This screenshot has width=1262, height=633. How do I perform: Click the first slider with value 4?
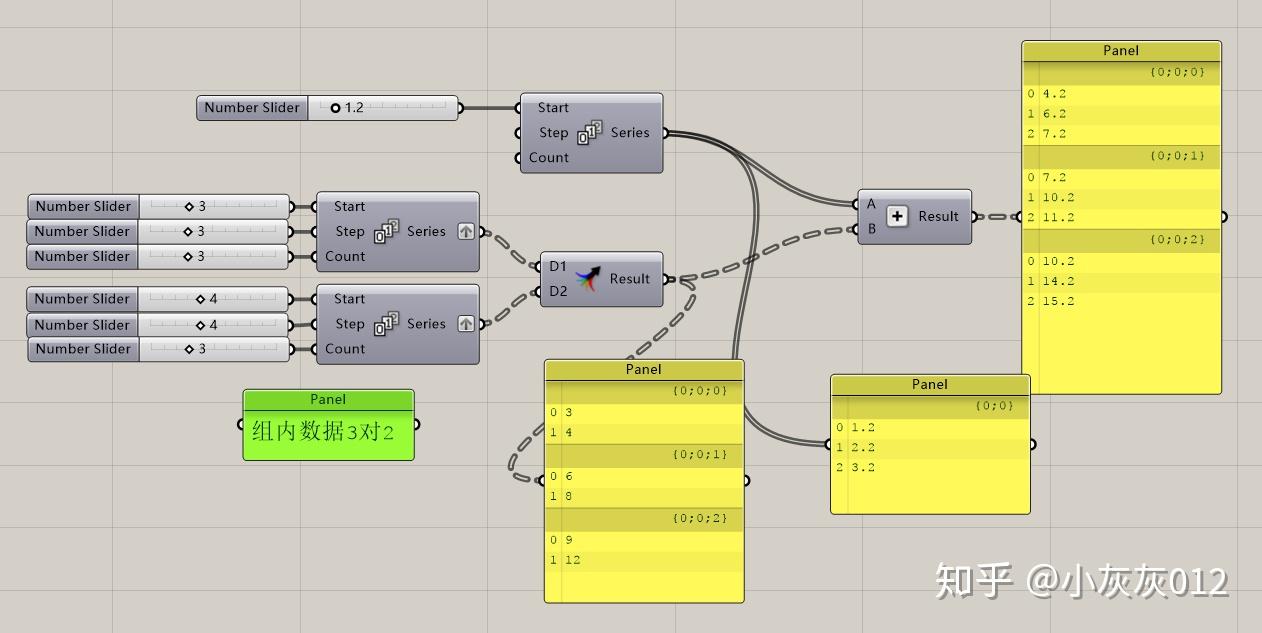click(214, 299)
